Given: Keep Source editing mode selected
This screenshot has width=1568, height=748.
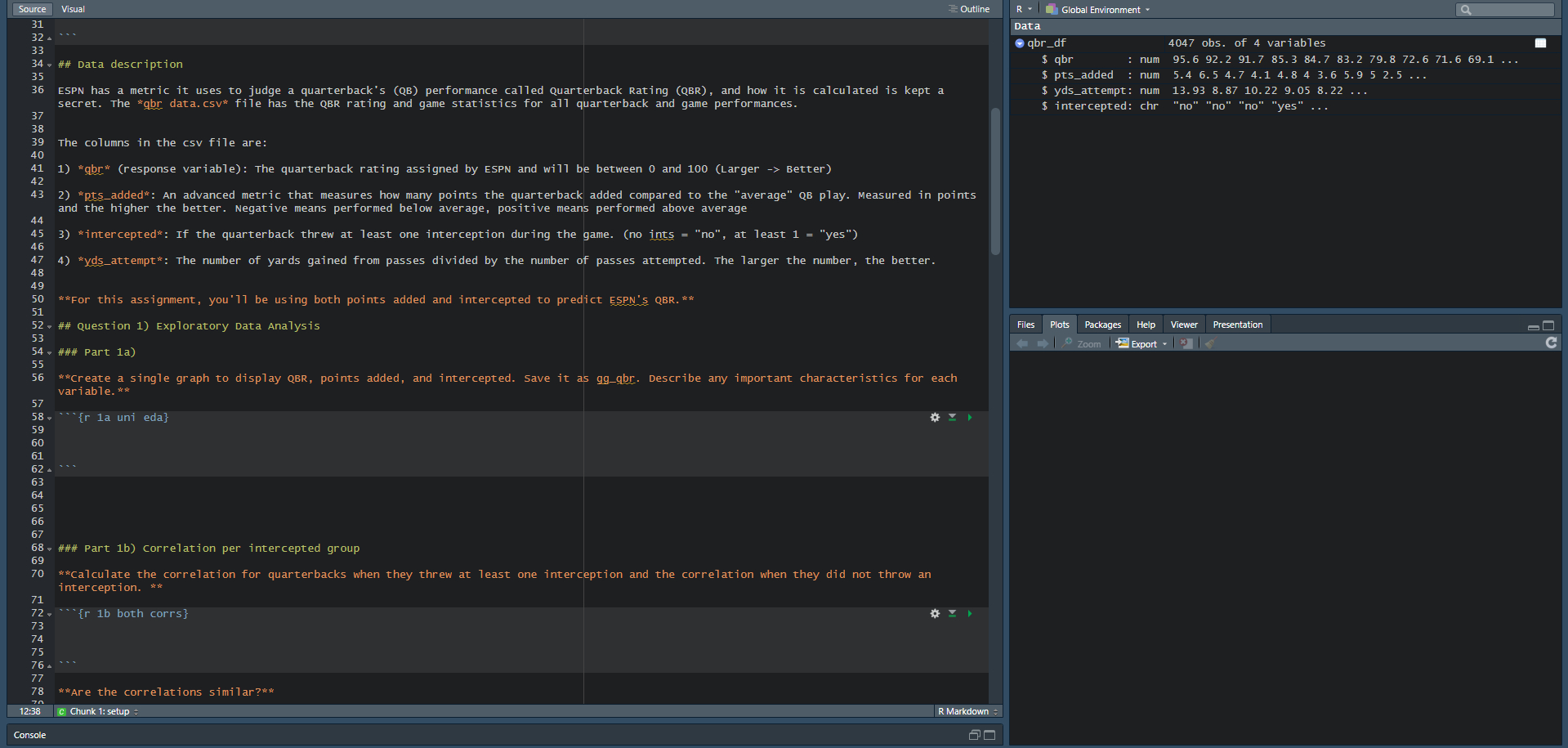Looking at the screenshot, I should pyautogui.click(x=32, y=9).
